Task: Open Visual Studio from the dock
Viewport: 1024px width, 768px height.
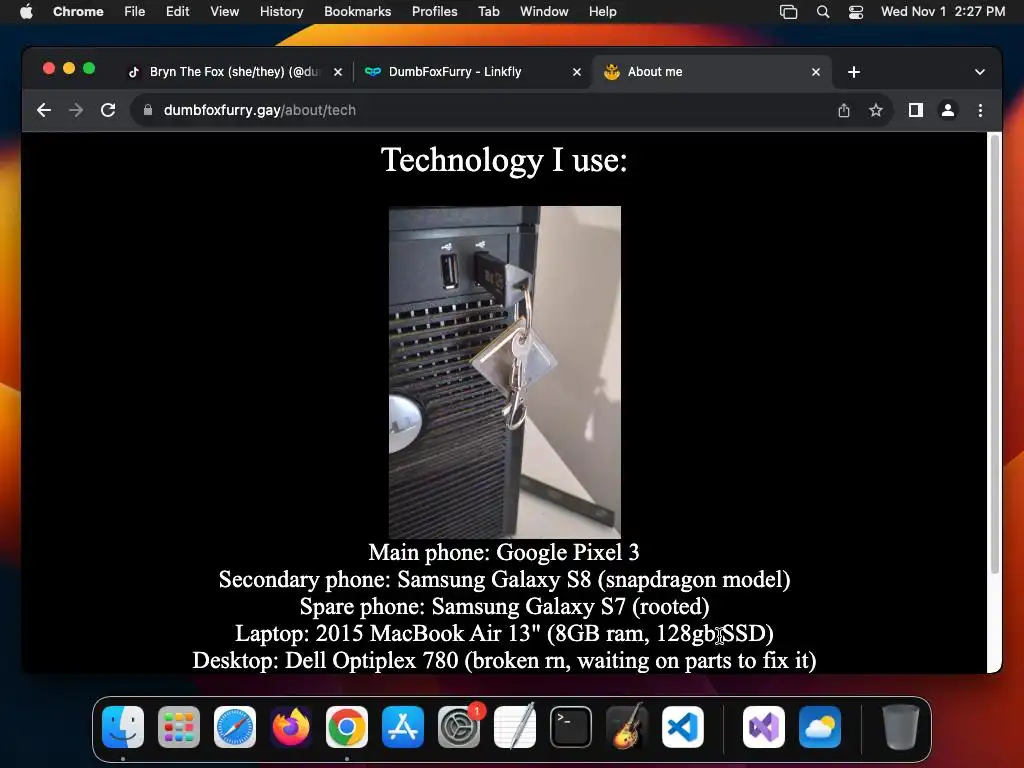Action: 764,727
